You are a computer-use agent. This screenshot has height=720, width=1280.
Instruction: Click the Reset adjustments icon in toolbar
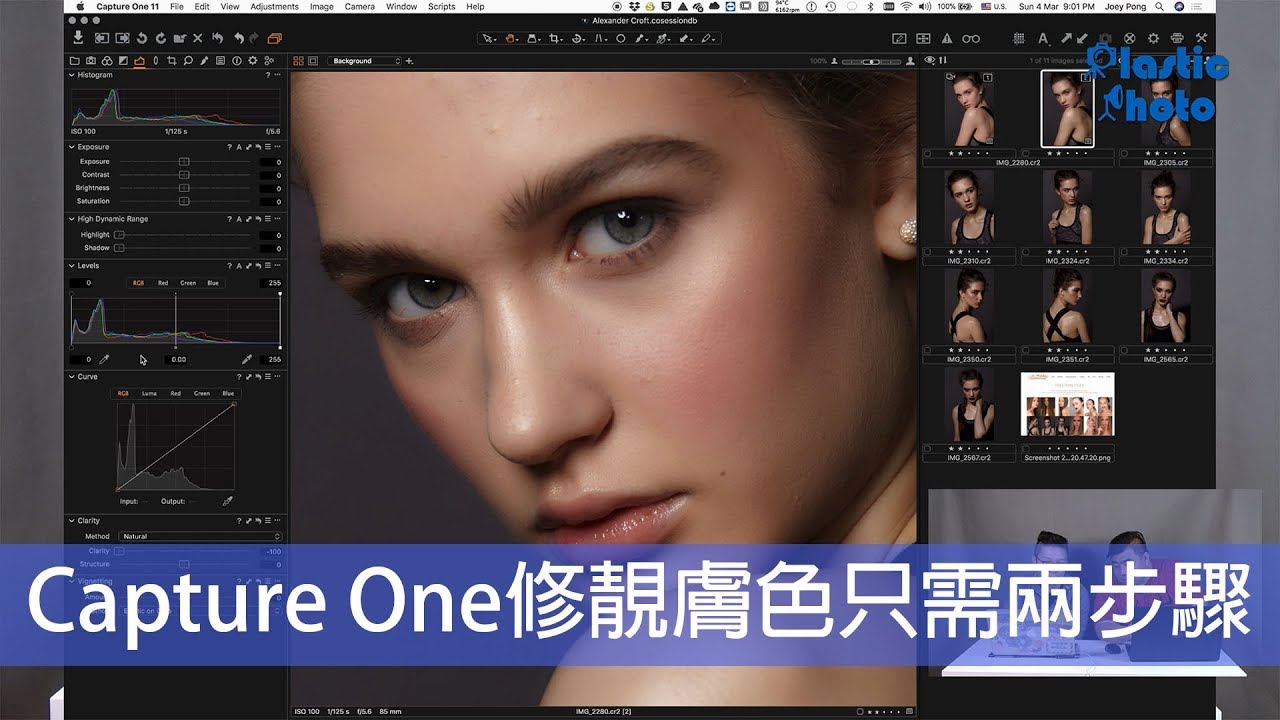coord(217,38)
